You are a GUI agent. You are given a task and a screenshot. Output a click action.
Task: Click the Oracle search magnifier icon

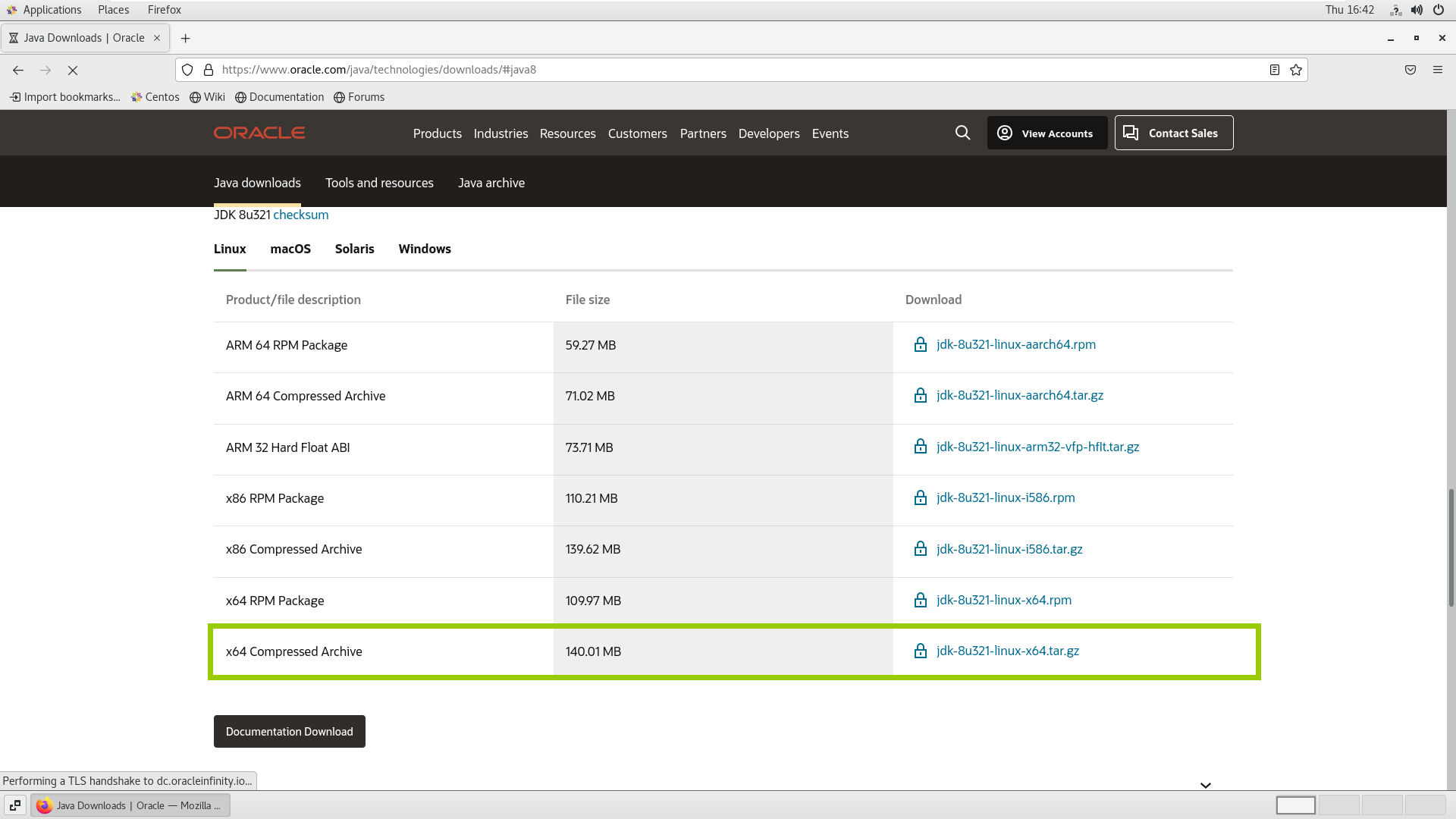pyautogui.click(x=962, y=133)
